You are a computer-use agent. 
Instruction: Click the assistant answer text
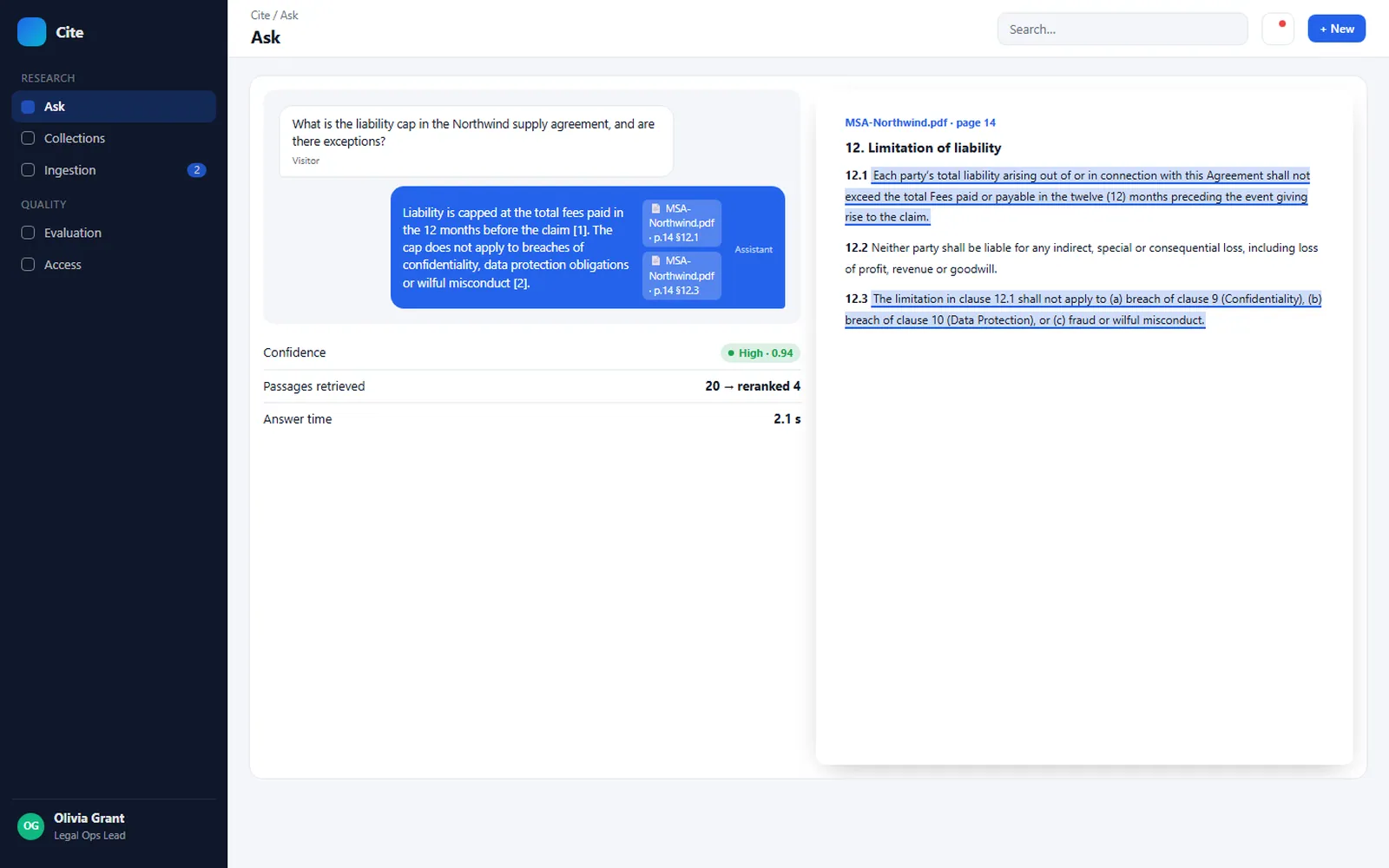tap(516, 247)
